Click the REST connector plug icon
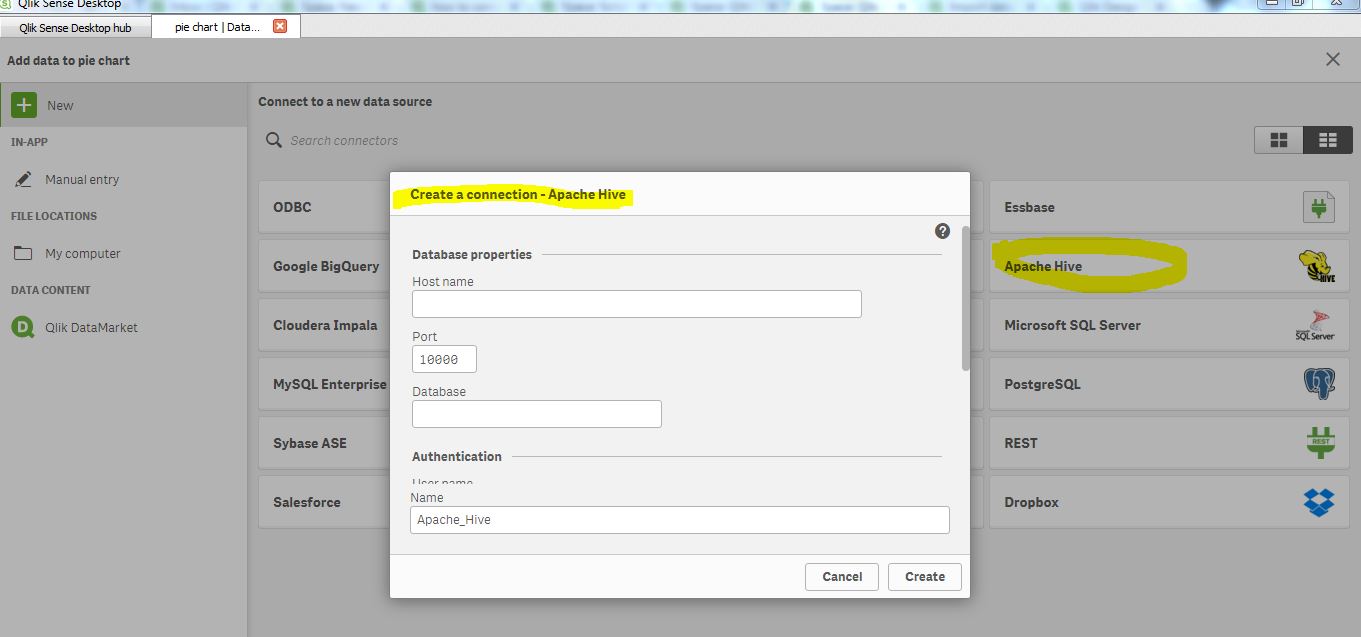This screenshot has height=637, width=1361. [x=1320, y=443]
